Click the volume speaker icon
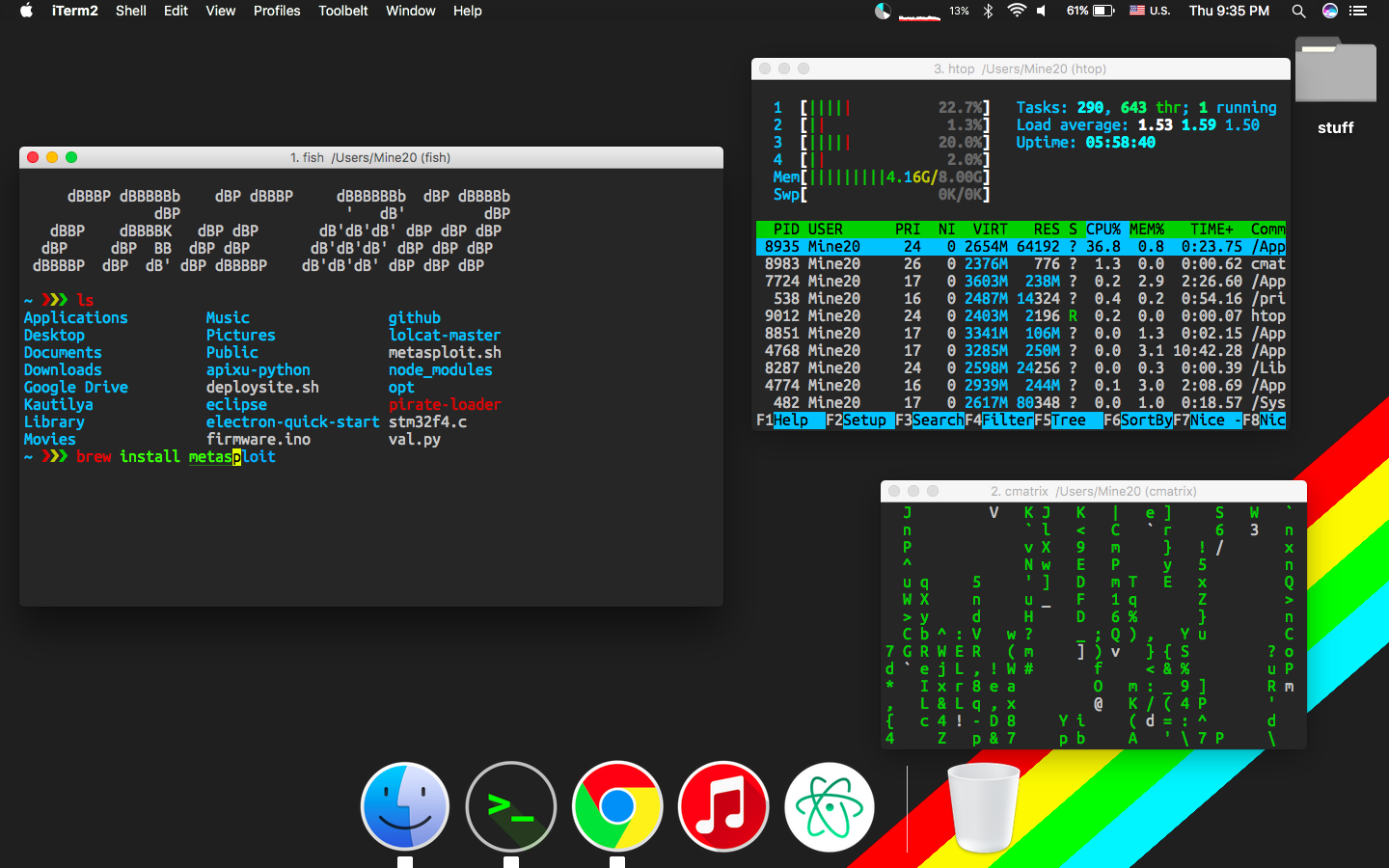Viewport: 1389px width, 868px height. (1042, 11)
